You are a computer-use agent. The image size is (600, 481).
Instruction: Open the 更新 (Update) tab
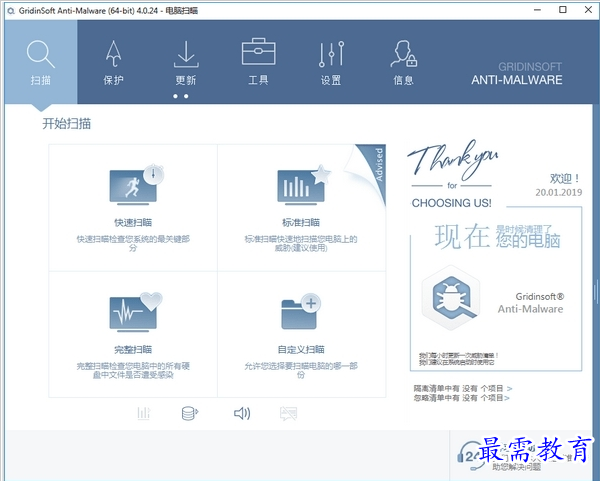pos(186,62)
